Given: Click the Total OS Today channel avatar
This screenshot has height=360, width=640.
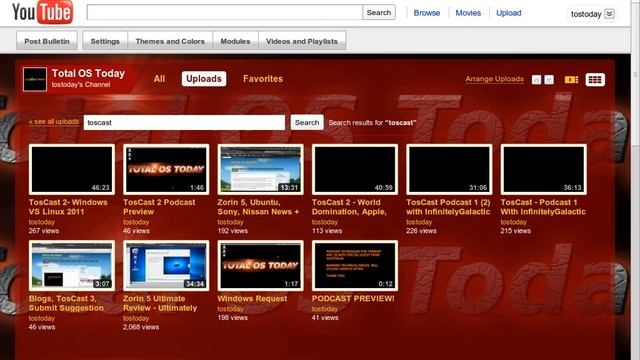Looking at the screenshot, I should coord(35,79).
